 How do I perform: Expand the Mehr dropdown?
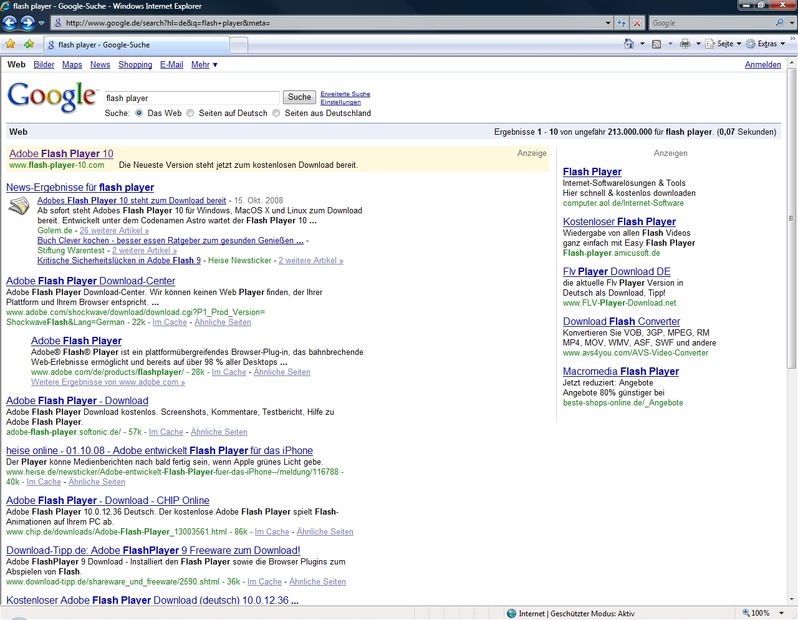[204, 65]
